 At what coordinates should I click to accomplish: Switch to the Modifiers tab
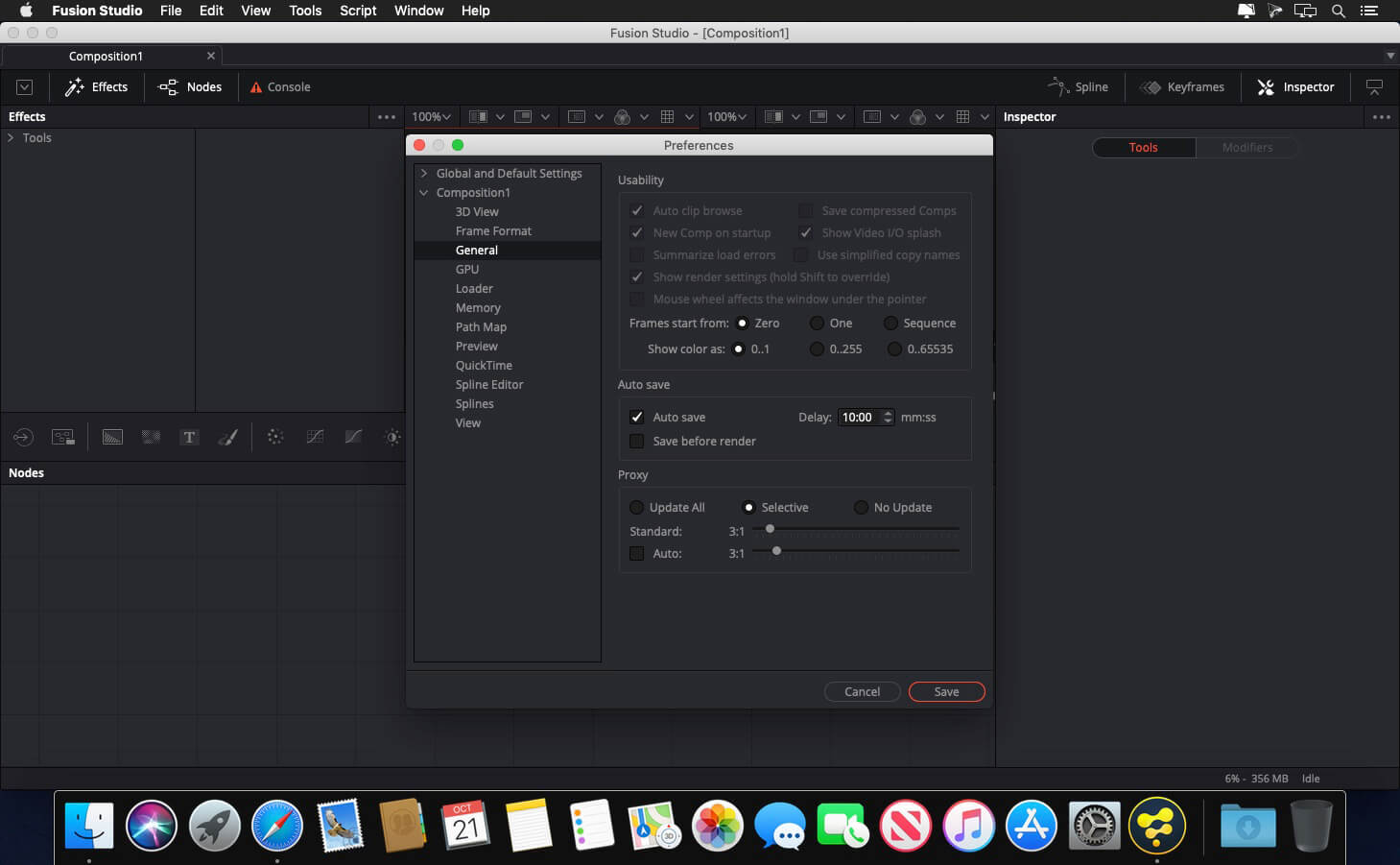[1246, 148]
